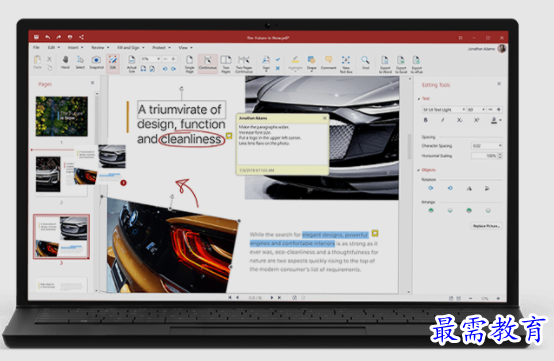Insert a New Text Box
The image size is (554, 361).
coord(346,64)
